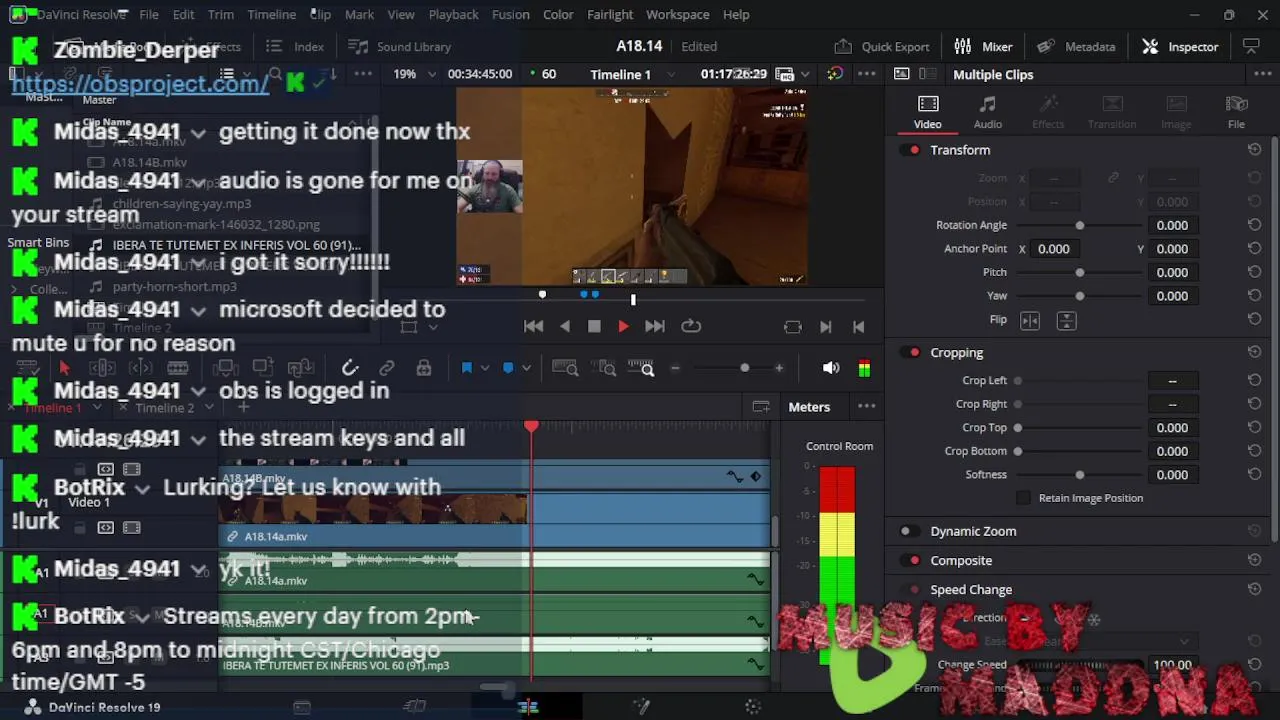Expand the Composite section
The image size is (1280, 720).
coord(961,561)
